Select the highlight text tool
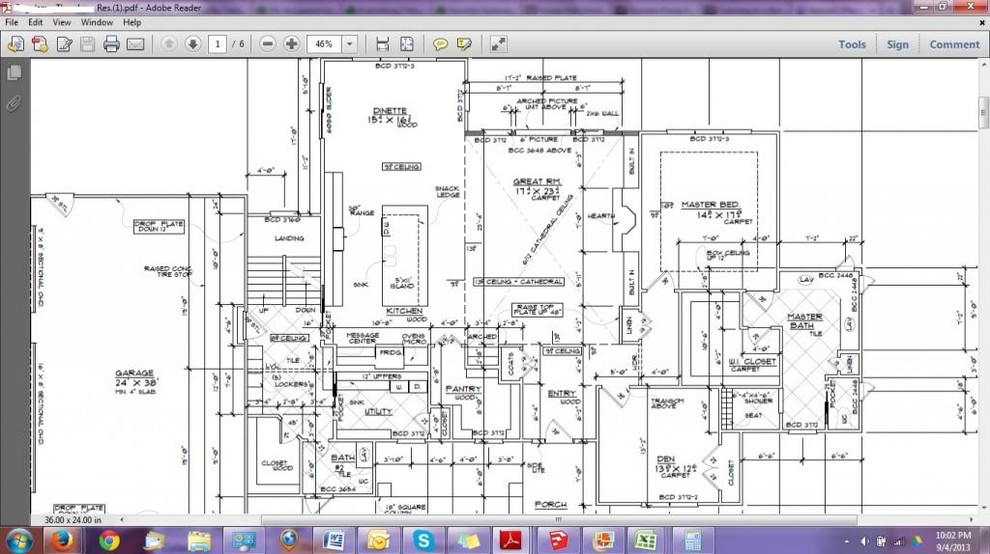 pos(464,44)
